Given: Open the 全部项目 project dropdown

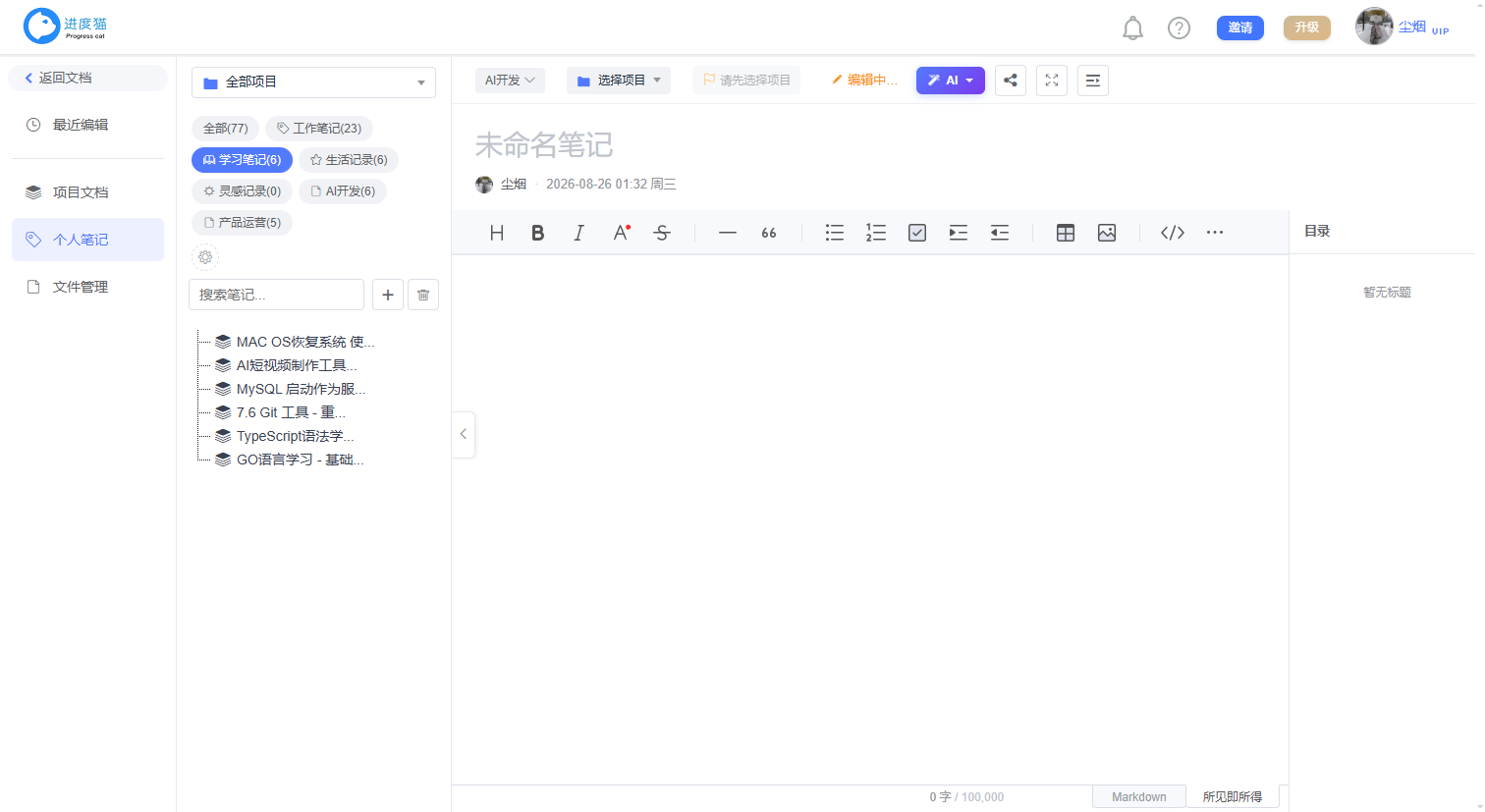Looking at the screenshot, I should (313, 82).
